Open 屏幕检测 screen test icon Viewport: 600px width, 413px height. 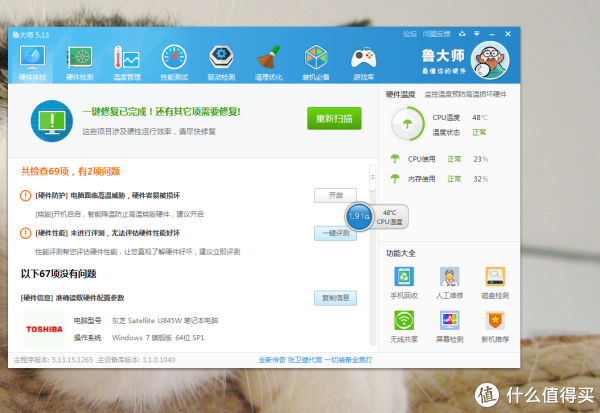pos(449,320)
